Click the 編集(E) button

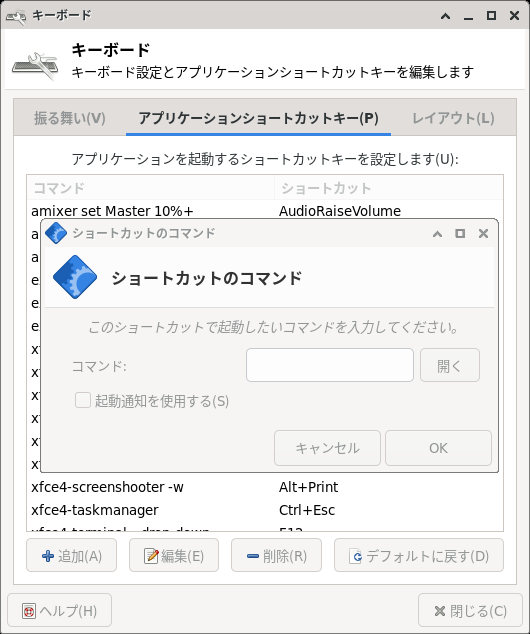174,555
